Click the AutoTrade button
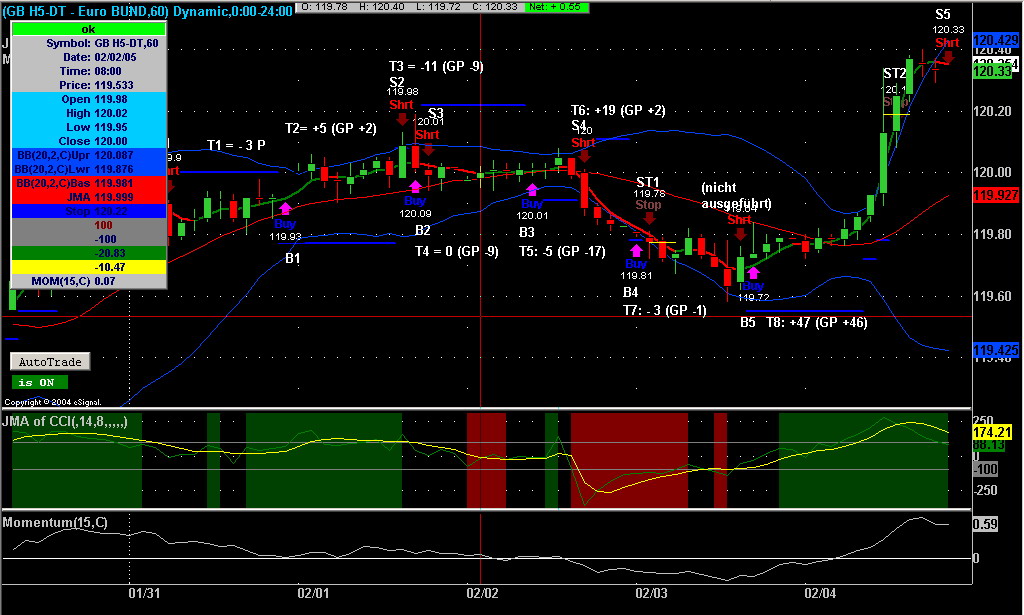The width and height of the screenshot is (1024, 615). (x=50, y=362)
